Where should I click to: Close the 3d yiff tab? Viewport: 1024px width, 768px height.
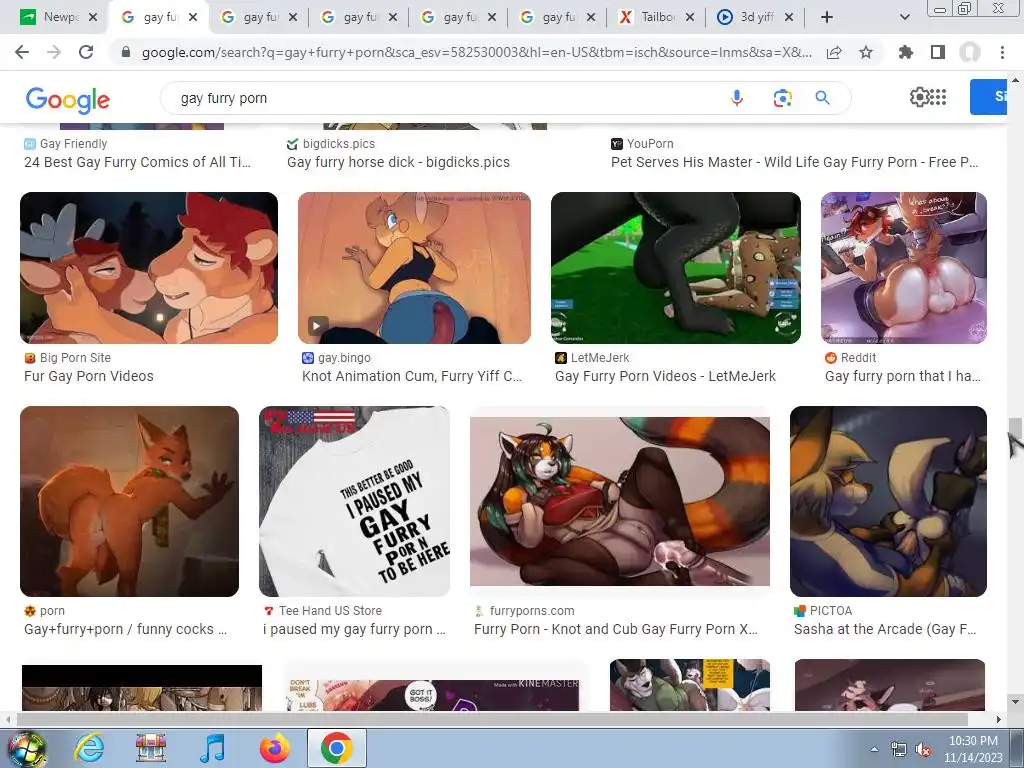789,18
